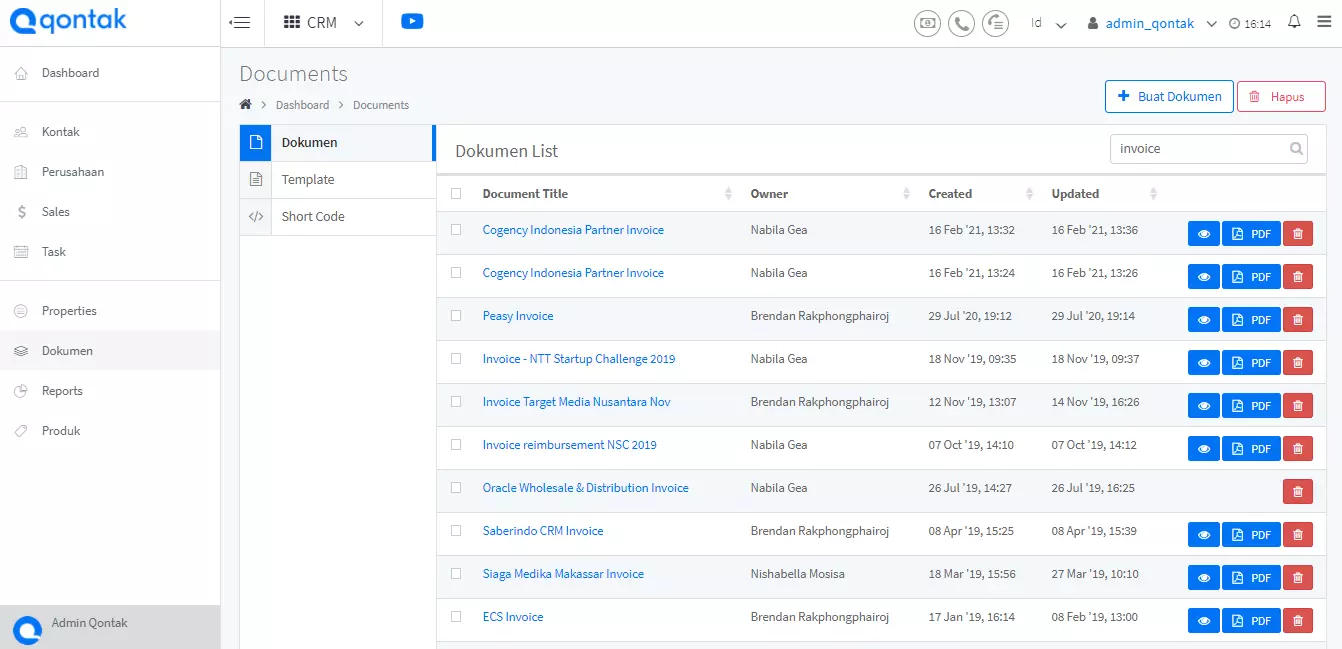This screenshot has width=1342, height=649.
Task: Click the search magnifier icon in the Dokumen List
Action: pyautogui.click(x=1296, y=149)
